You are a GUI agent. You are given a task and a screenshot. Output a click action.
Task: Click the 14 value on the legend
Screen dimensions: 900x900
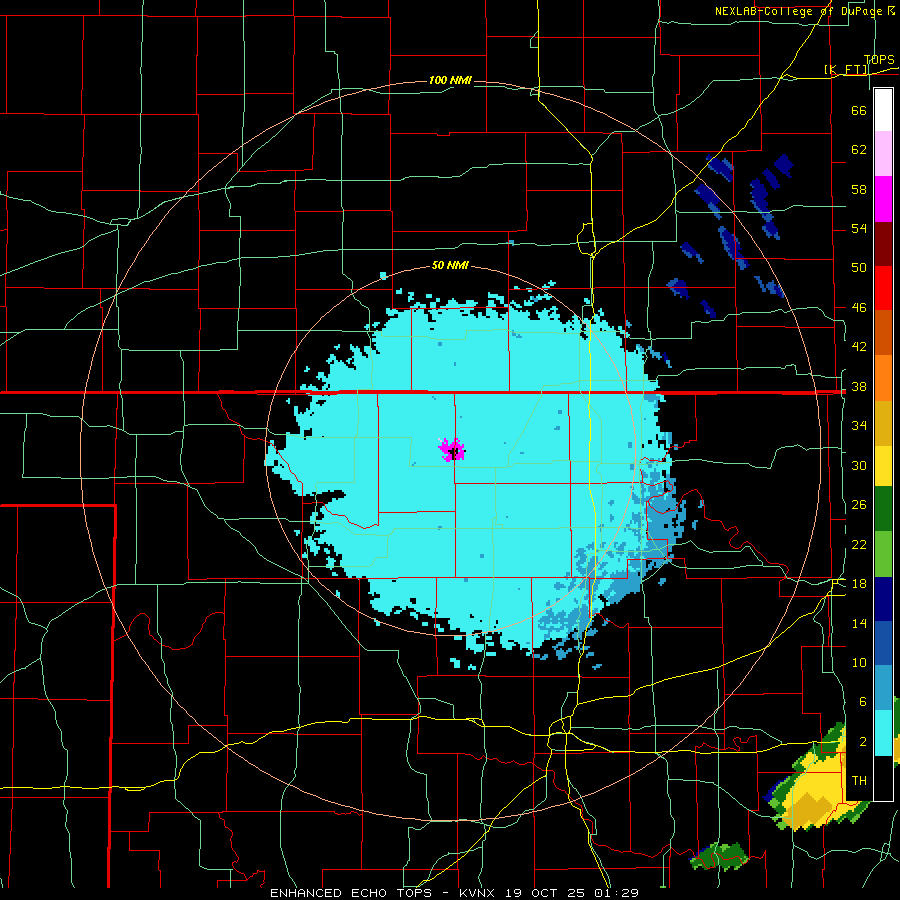tap(859, 623)
